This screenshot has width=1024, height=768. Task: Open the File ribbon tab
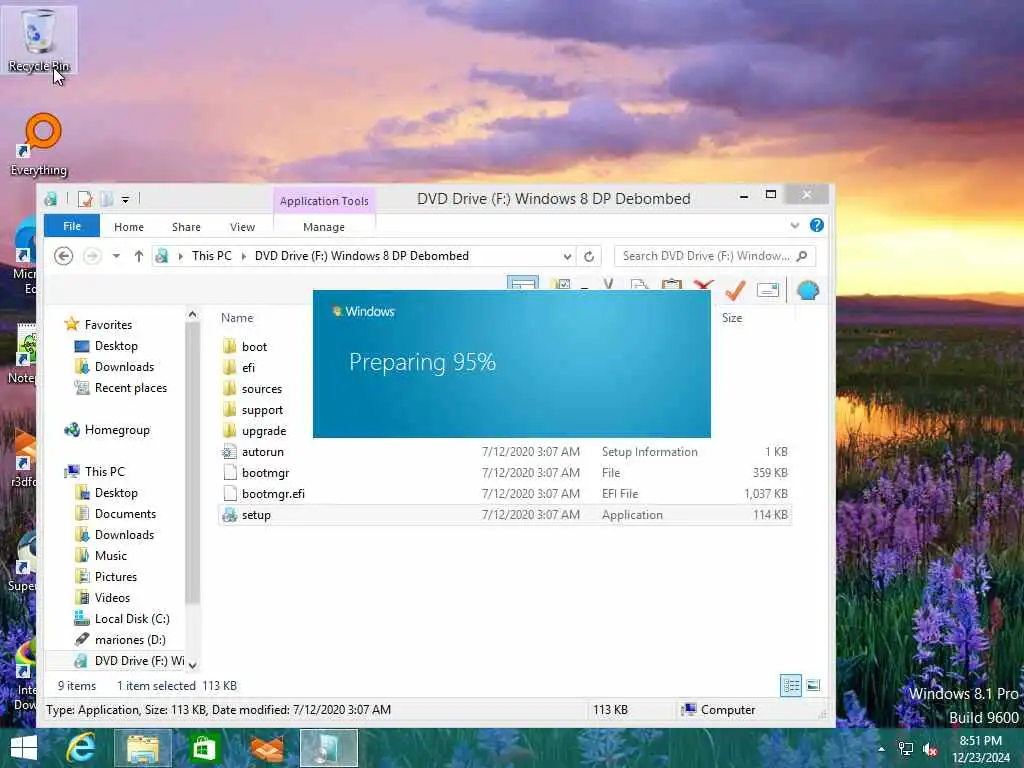tap(72, 226)
